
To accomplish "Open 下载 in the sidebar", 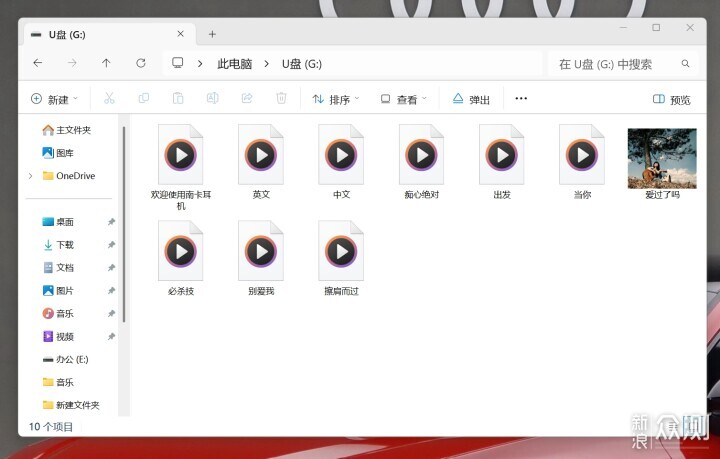I will [x=58, y=245].
